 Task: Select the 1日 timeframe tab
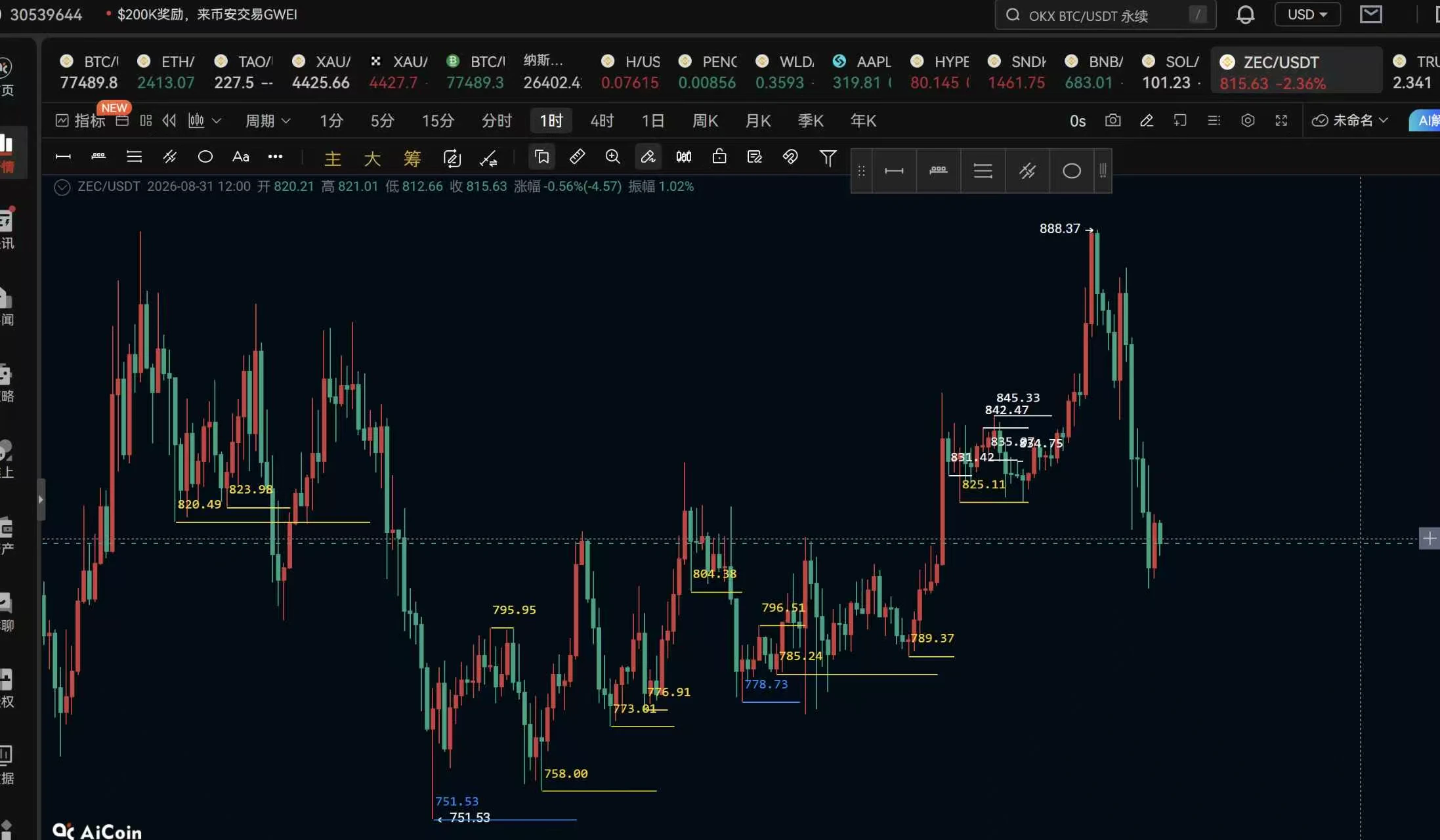[x=652, y=121]
